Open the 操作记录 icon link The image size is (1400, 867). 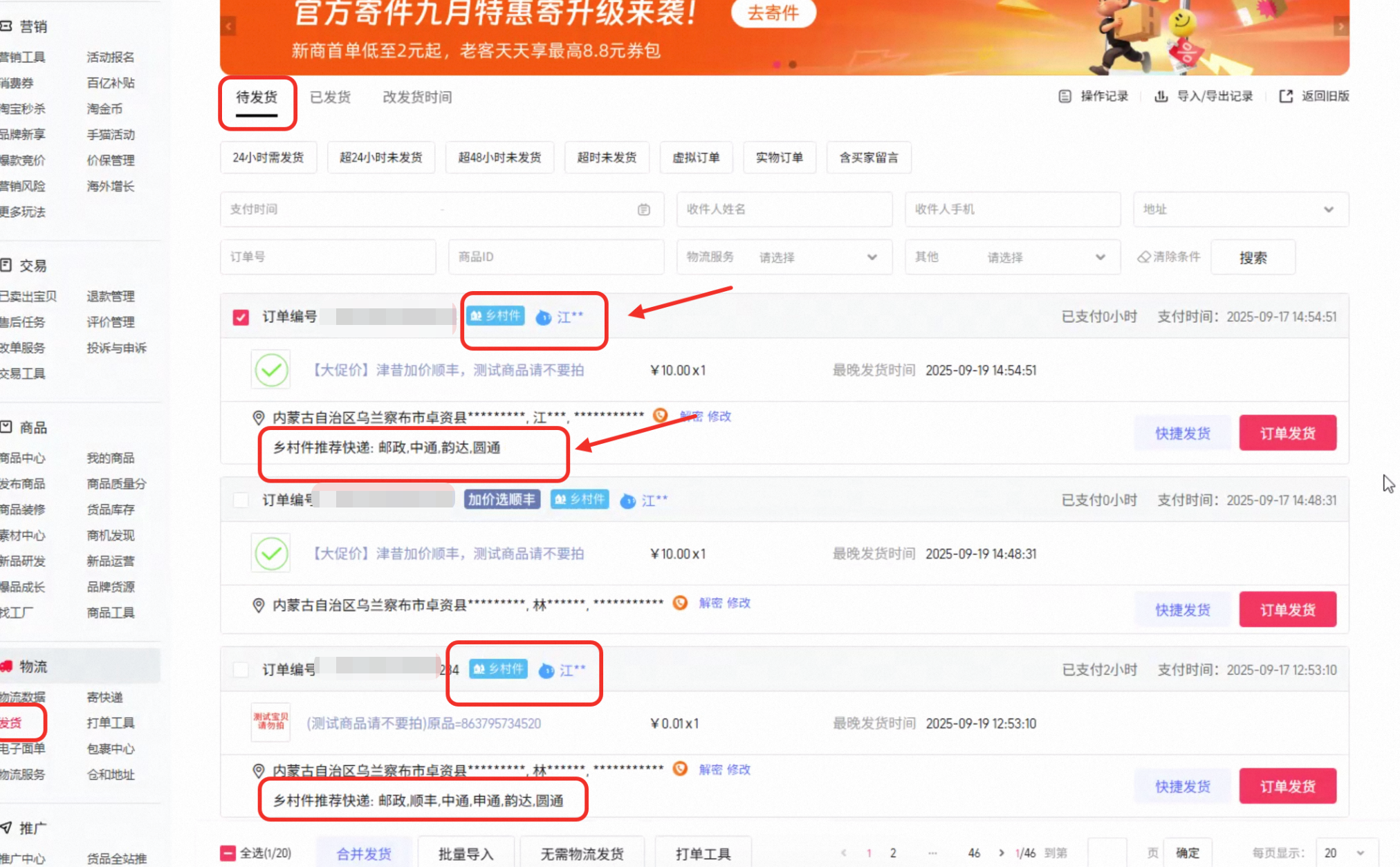pyautogui.click(x=1065, y=96)
